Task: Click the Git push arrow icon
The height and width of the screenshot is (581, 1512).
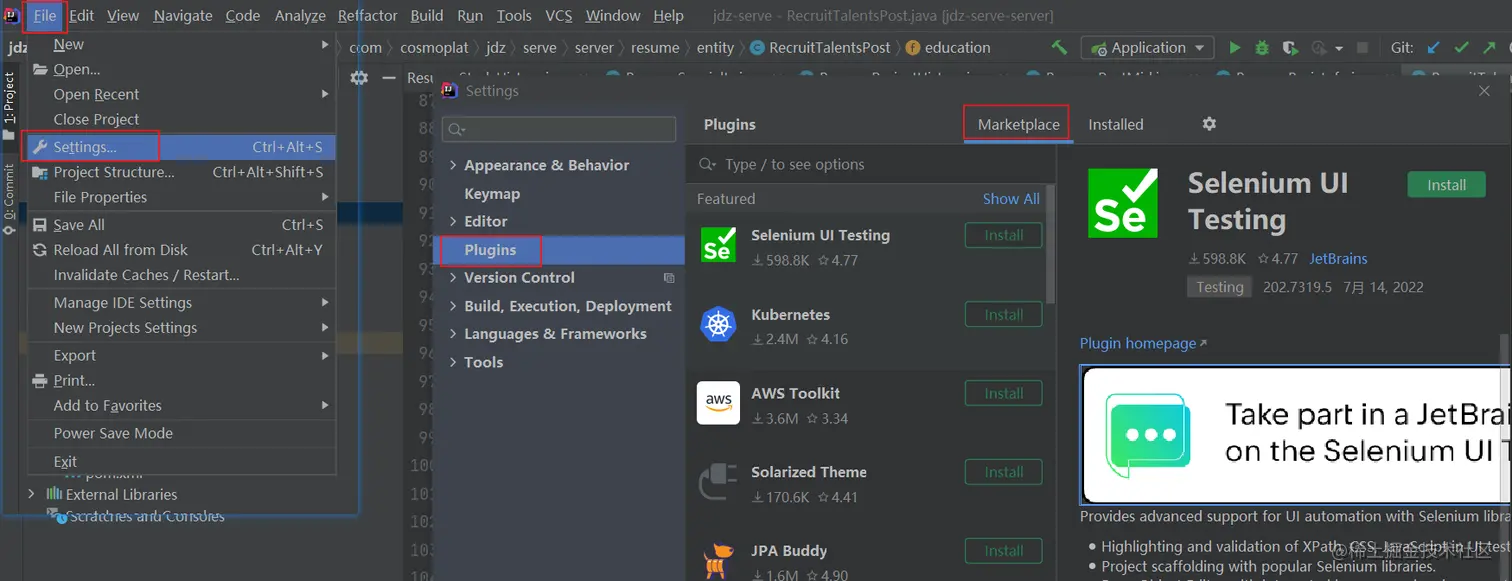Action: click(1490, 47)
